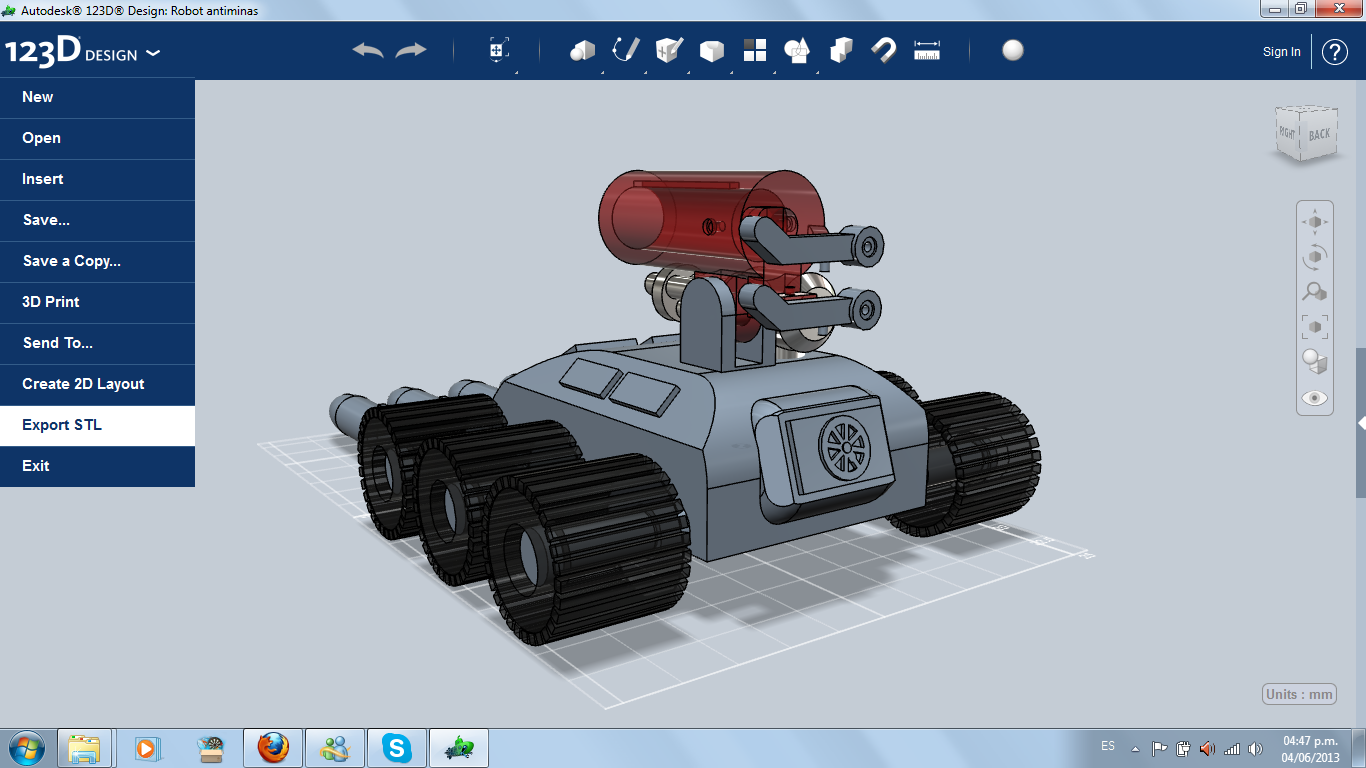Open the Action Center flag icon
Viewport: 1366px width, 768px height.
[1160, 748]
